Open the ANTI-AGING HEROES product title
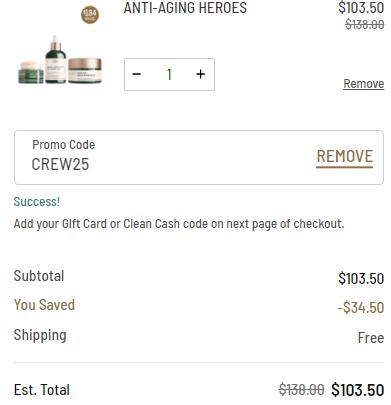391x405 pixels. (185, 8)
